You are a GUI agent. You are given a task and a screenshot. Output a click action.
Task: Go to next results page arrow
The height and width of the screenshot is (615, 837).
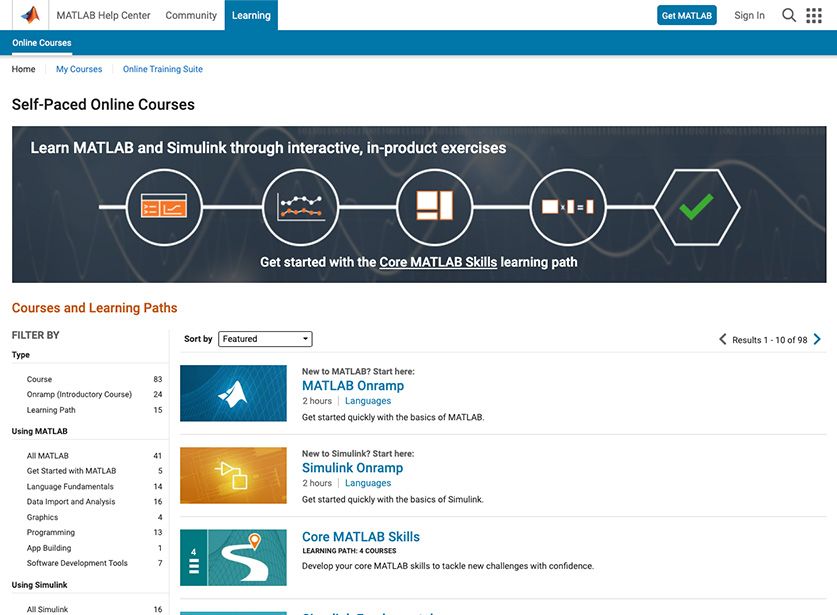817,339
